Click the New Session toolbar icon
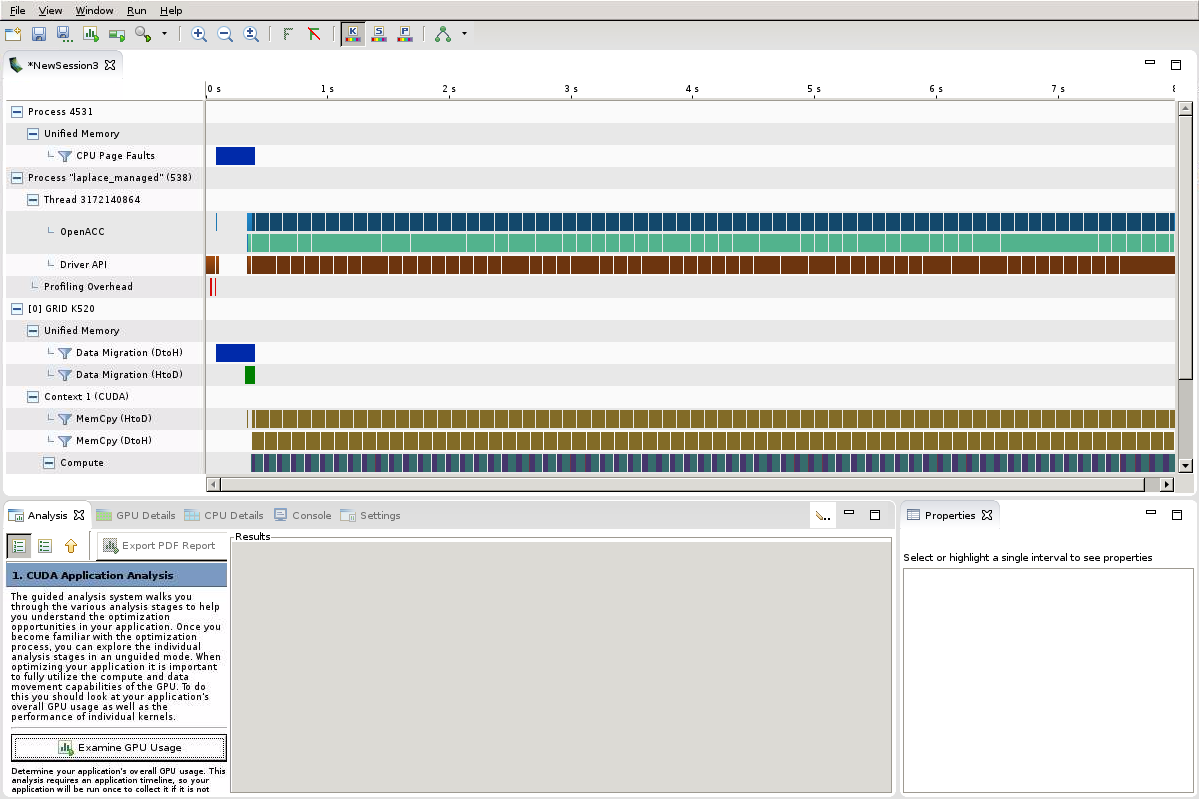1199x799 pixels. click(13, 34)
